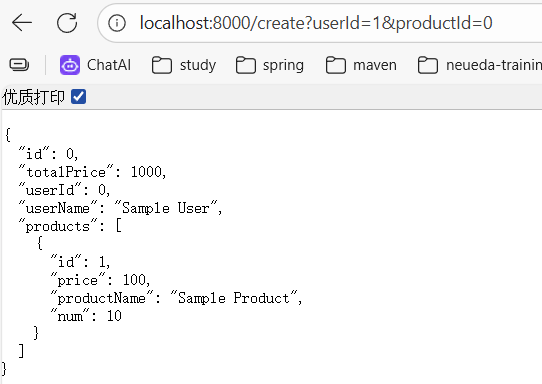This screenshot has width=542, height=384.
Task: Open the tab groups icon in bookmarks bar
Action: (x=19, y=65)
